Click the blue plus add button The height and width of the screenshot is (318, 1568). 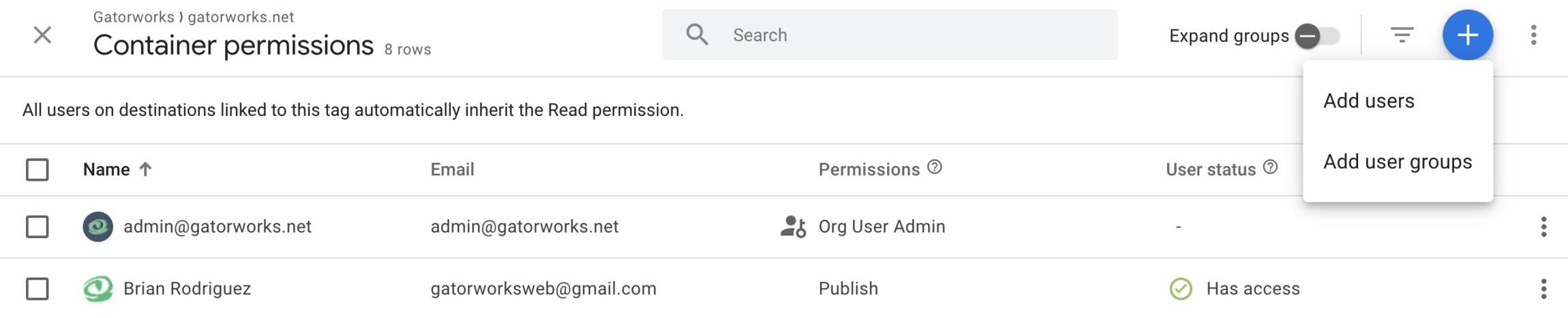click(x=1467, y=35)
